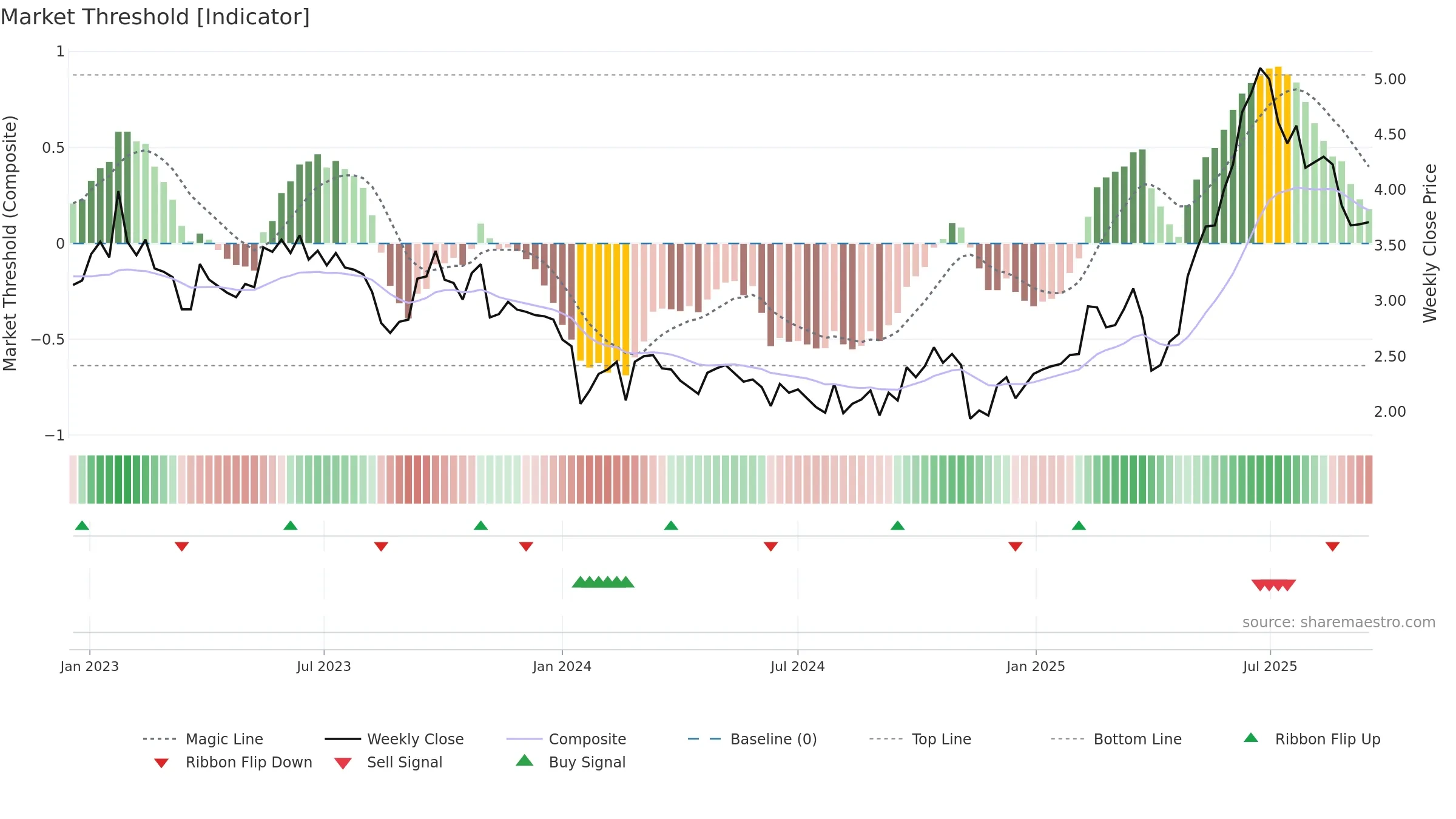Click the yellow histogram bars at the mid-2025 peak

point(1273,157)
